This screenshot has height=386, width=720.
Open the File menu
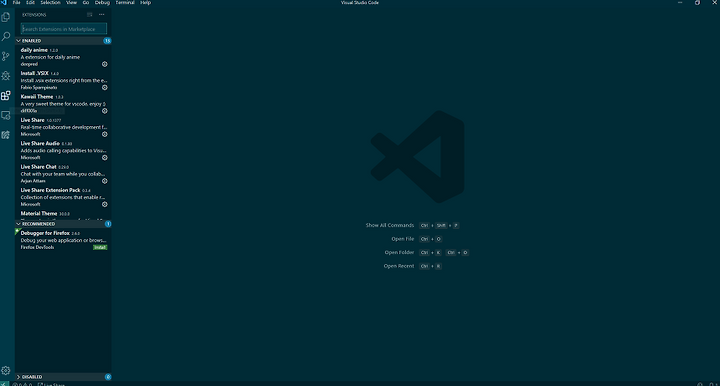17,2
